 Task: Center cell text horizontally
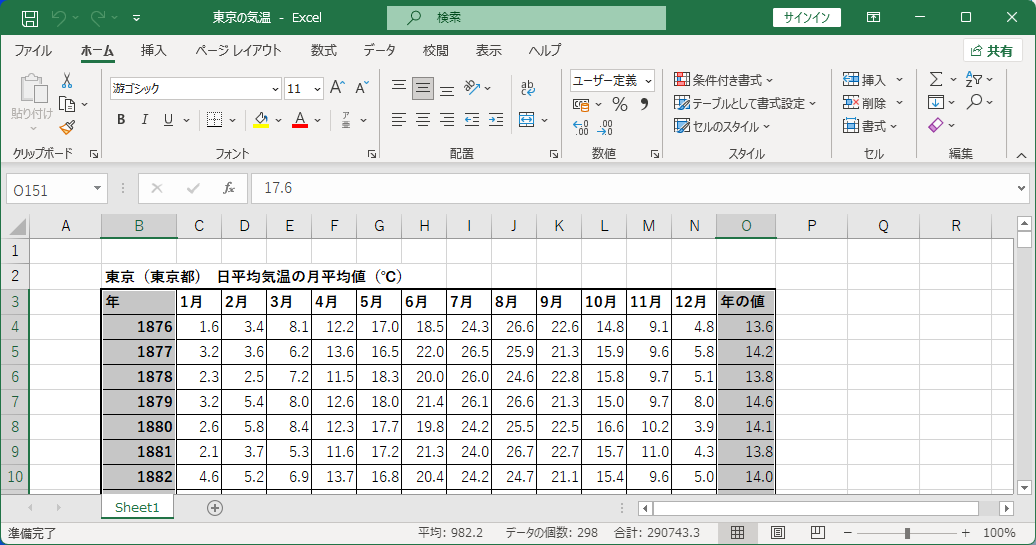423,120
